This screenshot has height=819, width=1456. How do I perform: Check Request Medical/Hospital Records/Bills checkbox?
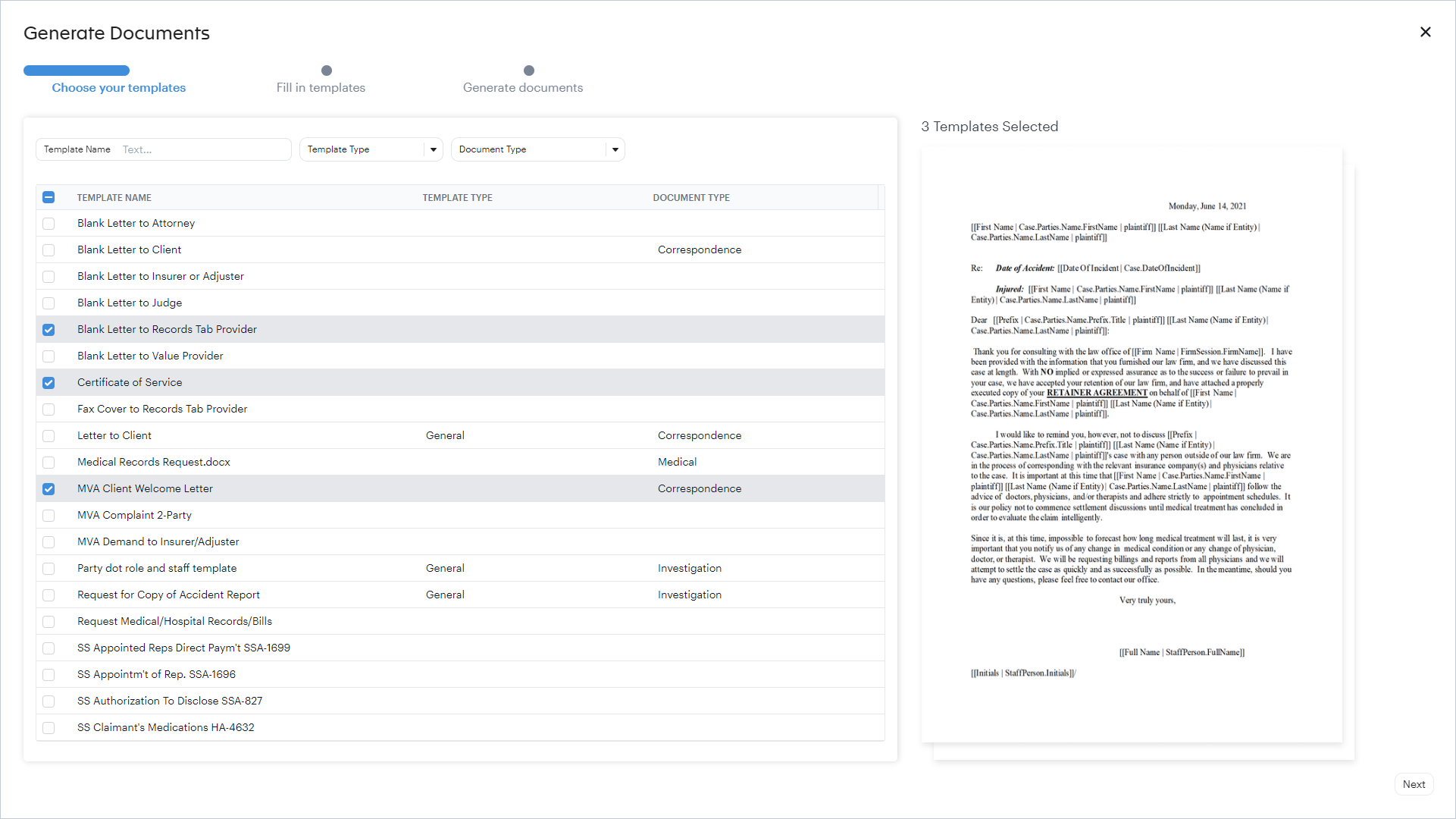click(x=49, y=622)
